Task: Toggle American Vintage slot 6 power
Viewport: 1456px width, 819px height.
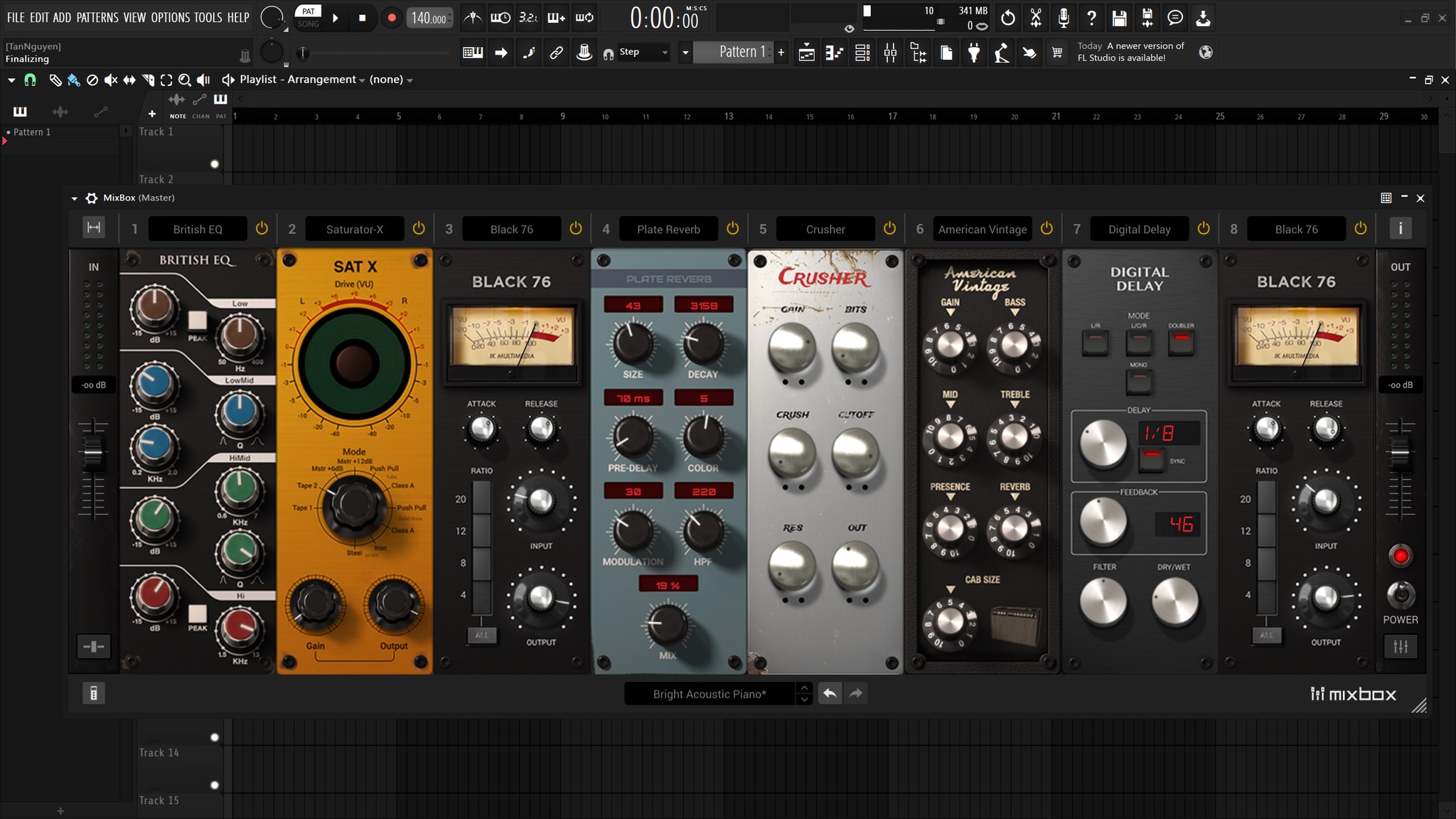Action: click(1046, 228)
